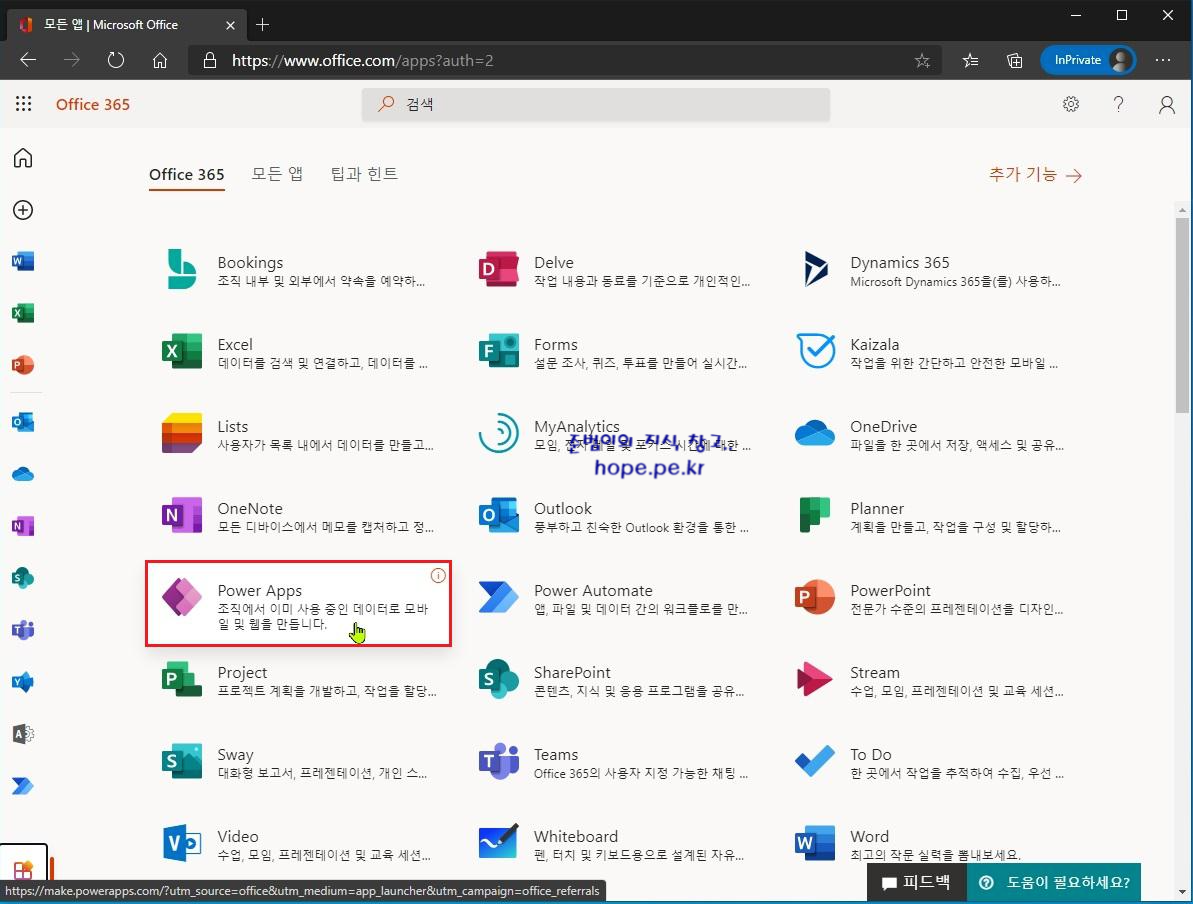Launch the Stream app icon
The image size is (1193, 904).
coord(814,679)
